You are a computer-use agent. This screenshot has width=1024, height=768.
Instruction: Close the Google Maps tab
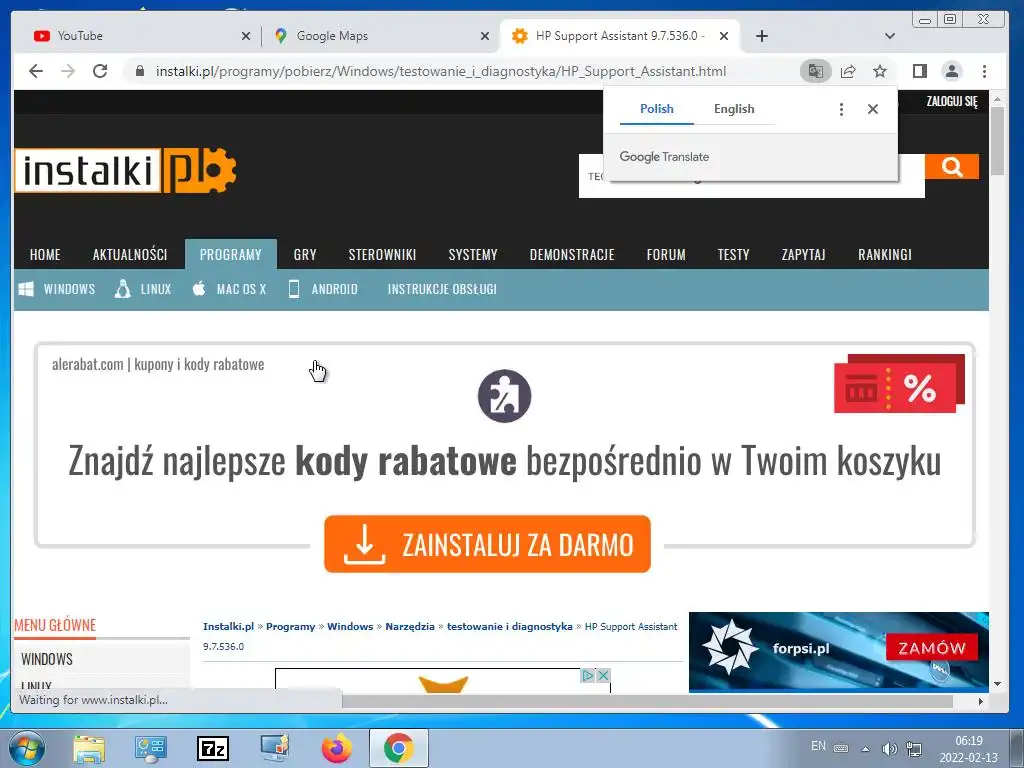[x=485, y=36]
